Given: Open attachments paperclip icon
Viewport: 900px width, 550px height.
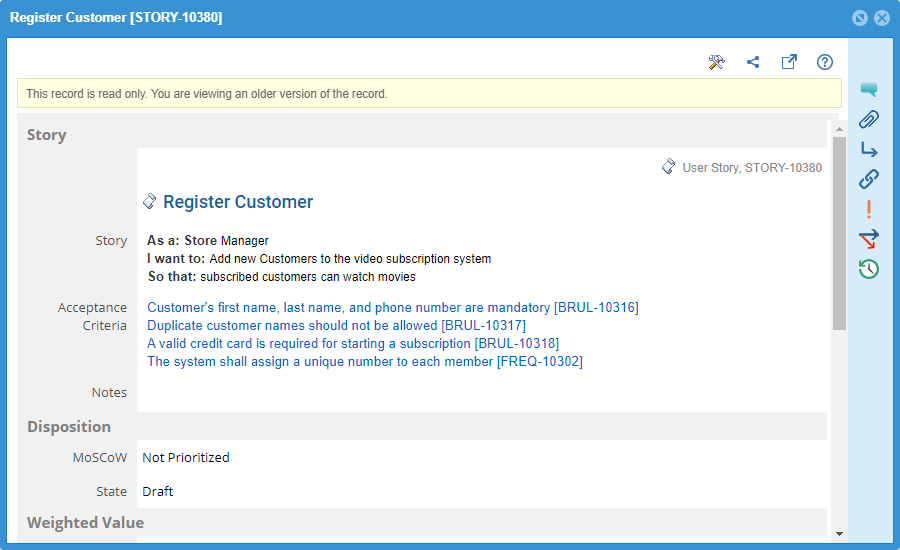Looking at the screenshot, I should click(869, 119).
